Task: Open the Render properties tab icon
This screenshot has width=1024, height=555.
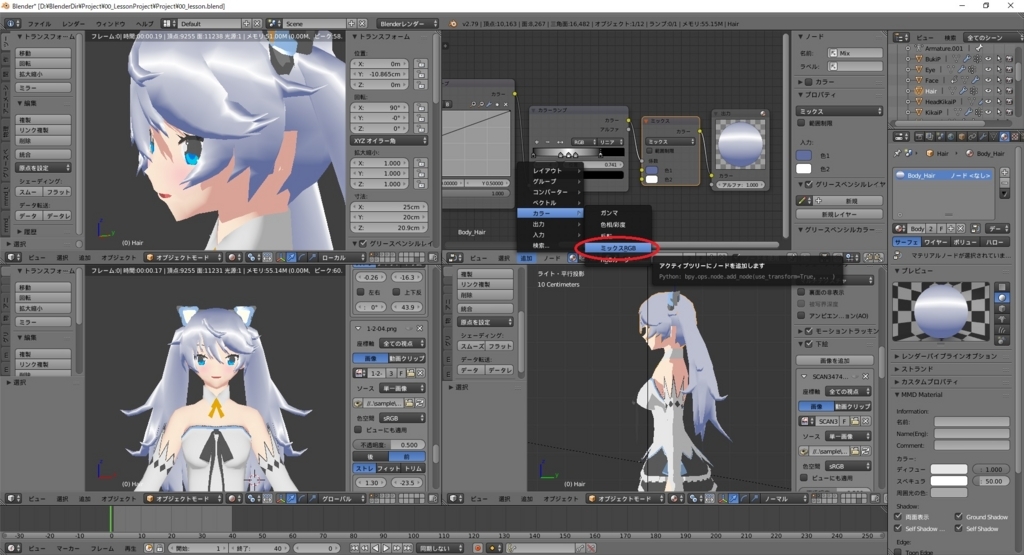Action: tap(920, 137)
